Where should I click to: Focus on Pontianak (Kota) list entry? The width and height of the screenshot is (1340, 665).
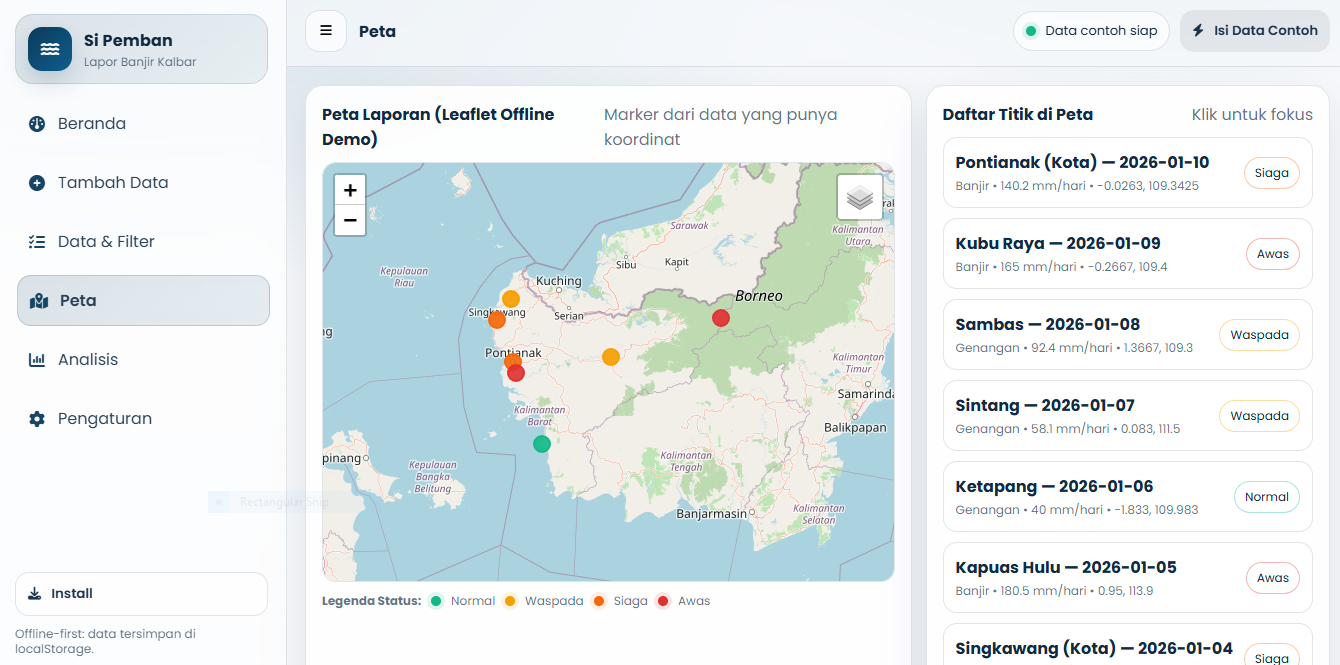[1081, 172]
